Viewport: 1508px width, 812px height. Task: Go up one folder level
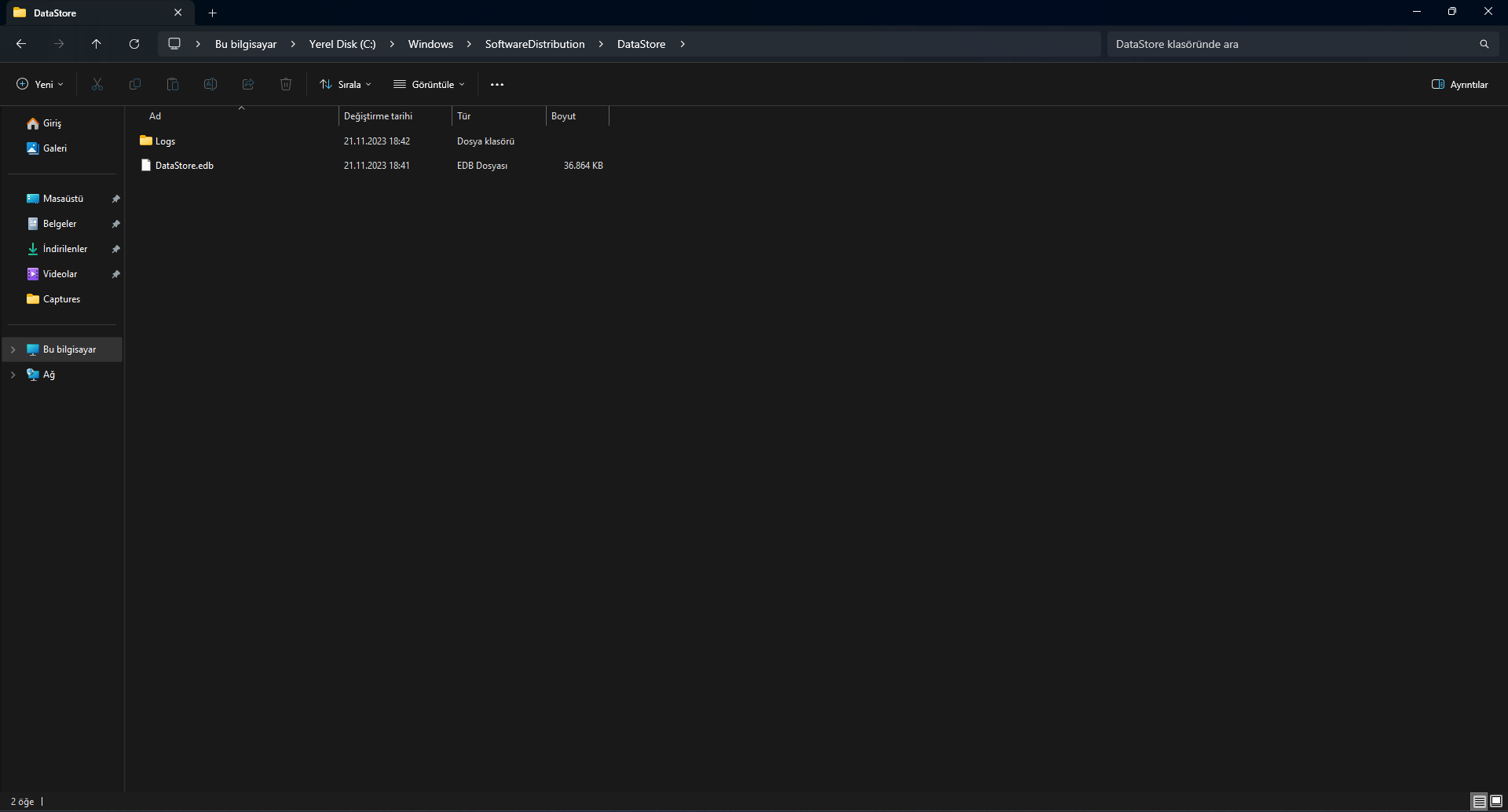point(97,44)
